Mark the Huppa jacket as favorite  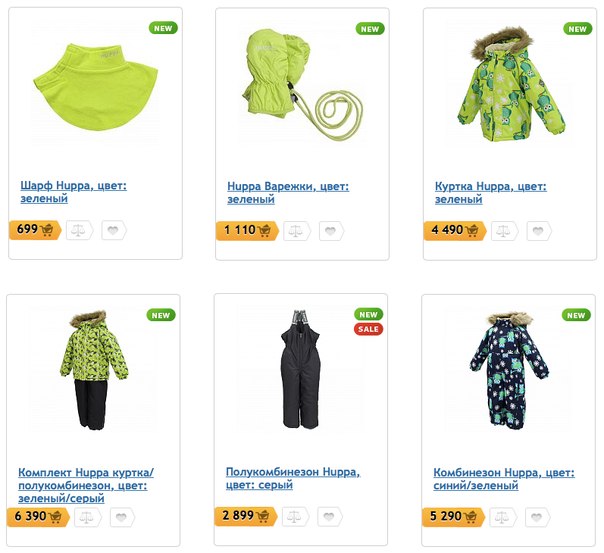coord(539,231)
